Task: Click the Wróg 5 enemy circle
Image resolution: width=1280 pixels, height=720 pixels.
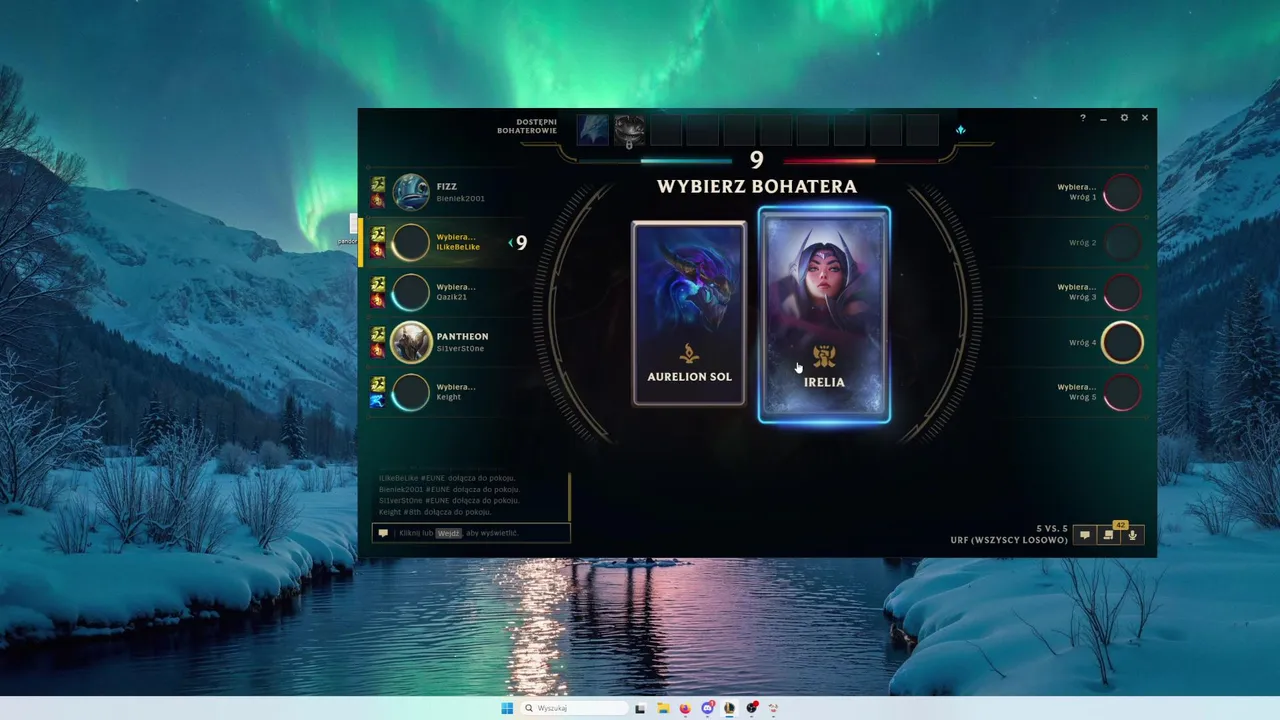Action: click(x=1122, y=392)
